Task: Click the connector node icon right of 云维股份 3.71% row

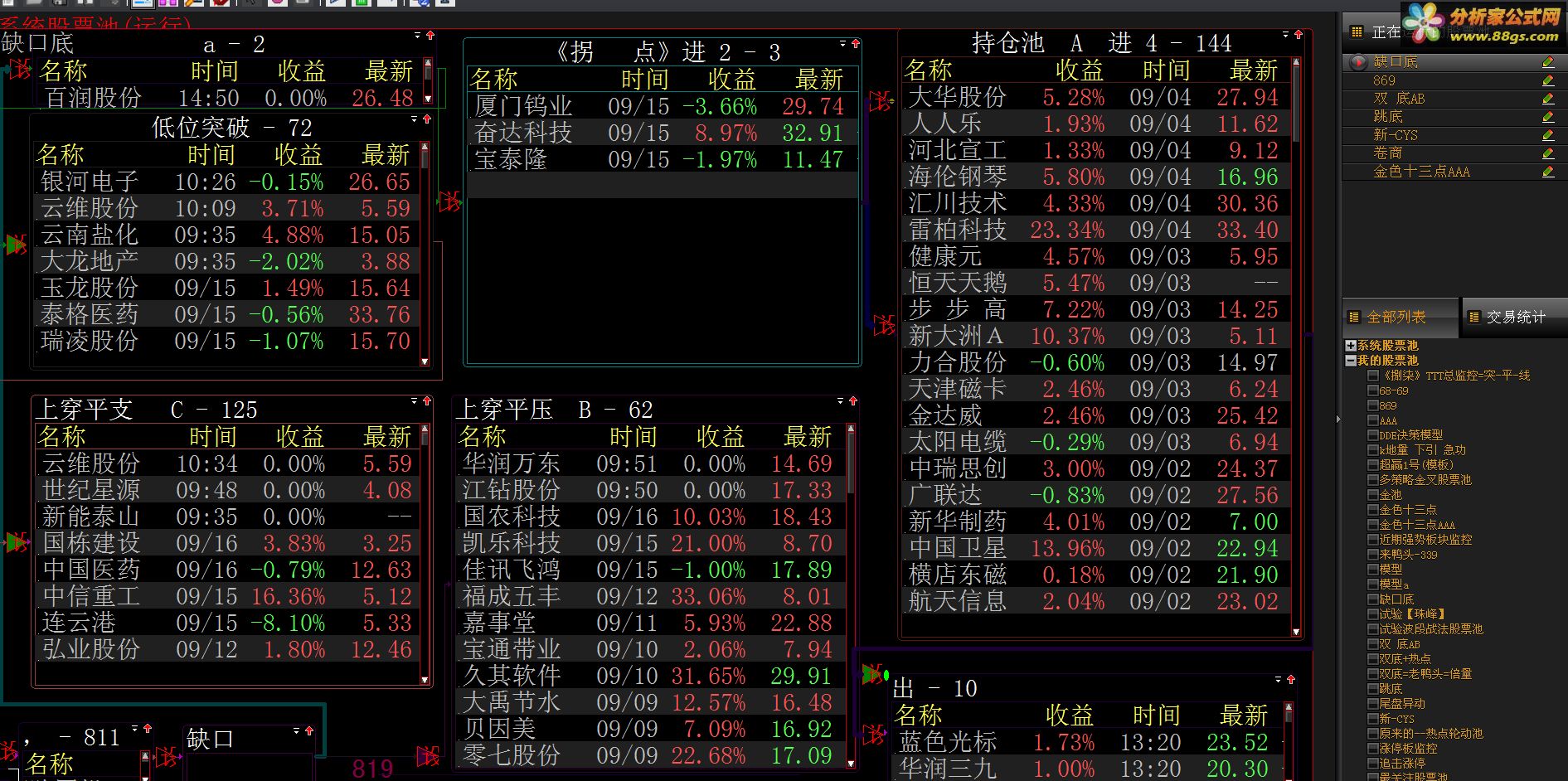Action: tap(449, 201)
